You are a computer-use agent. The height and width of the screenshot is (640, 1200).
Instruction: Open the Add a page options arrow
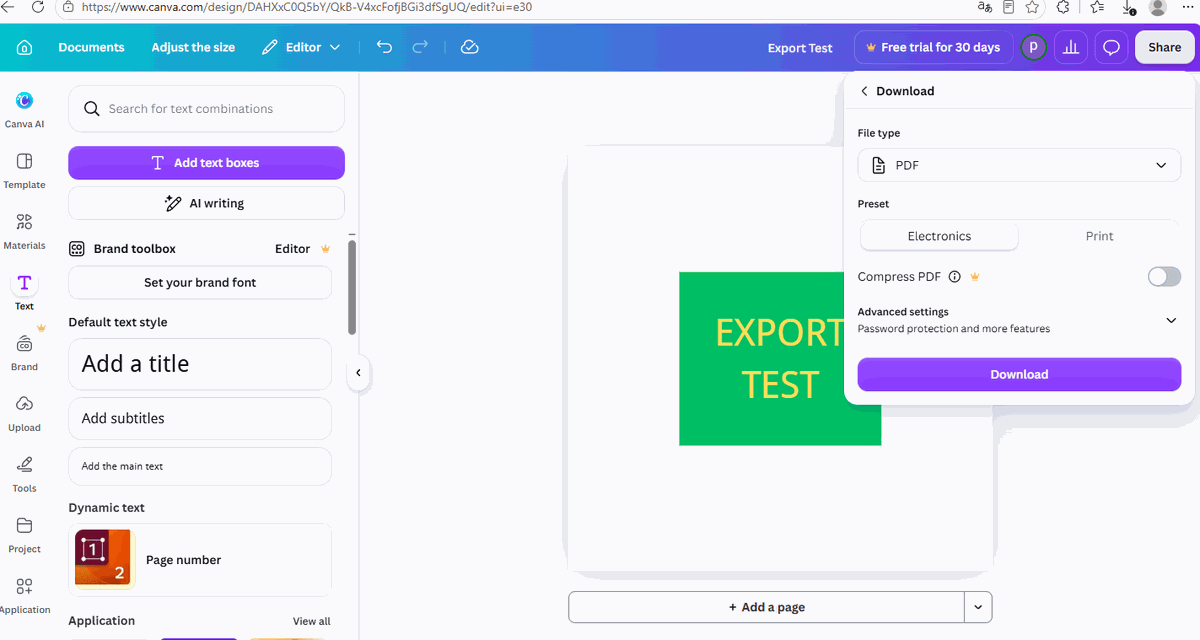pos(978,607)
